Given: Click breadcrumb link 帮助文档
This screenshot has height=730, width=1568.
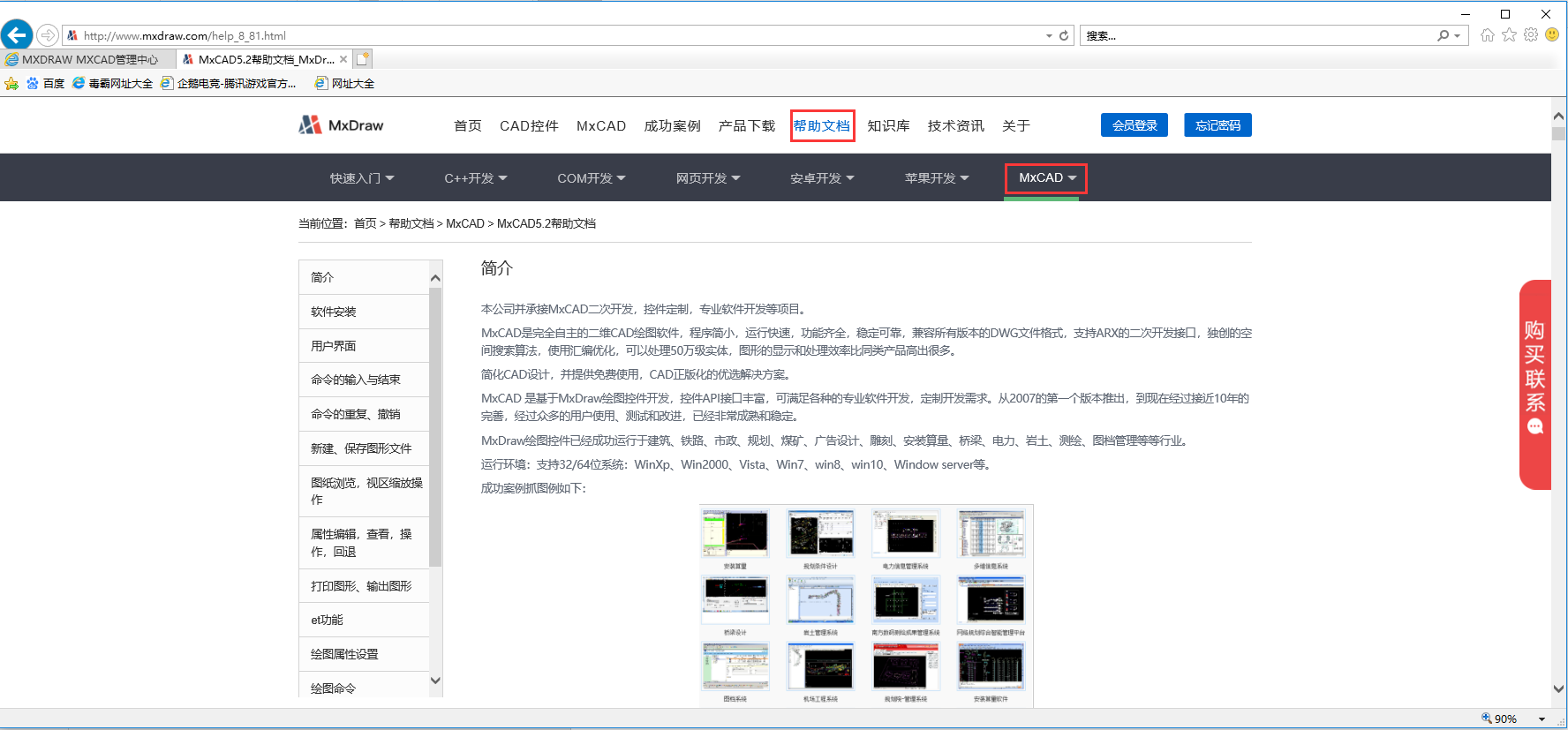Looking at the screenshot, I should 411,223.
